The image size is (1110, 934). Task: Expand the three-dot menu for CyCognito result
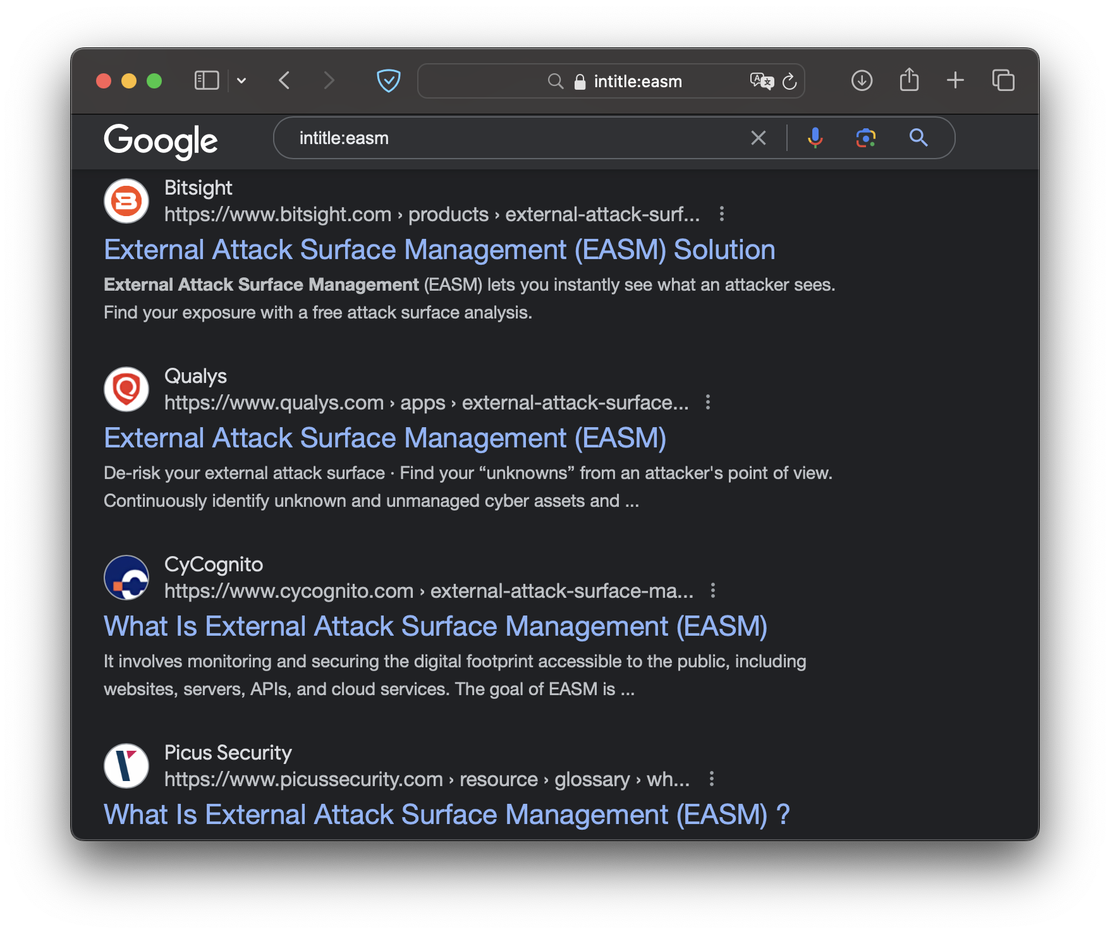713,590
